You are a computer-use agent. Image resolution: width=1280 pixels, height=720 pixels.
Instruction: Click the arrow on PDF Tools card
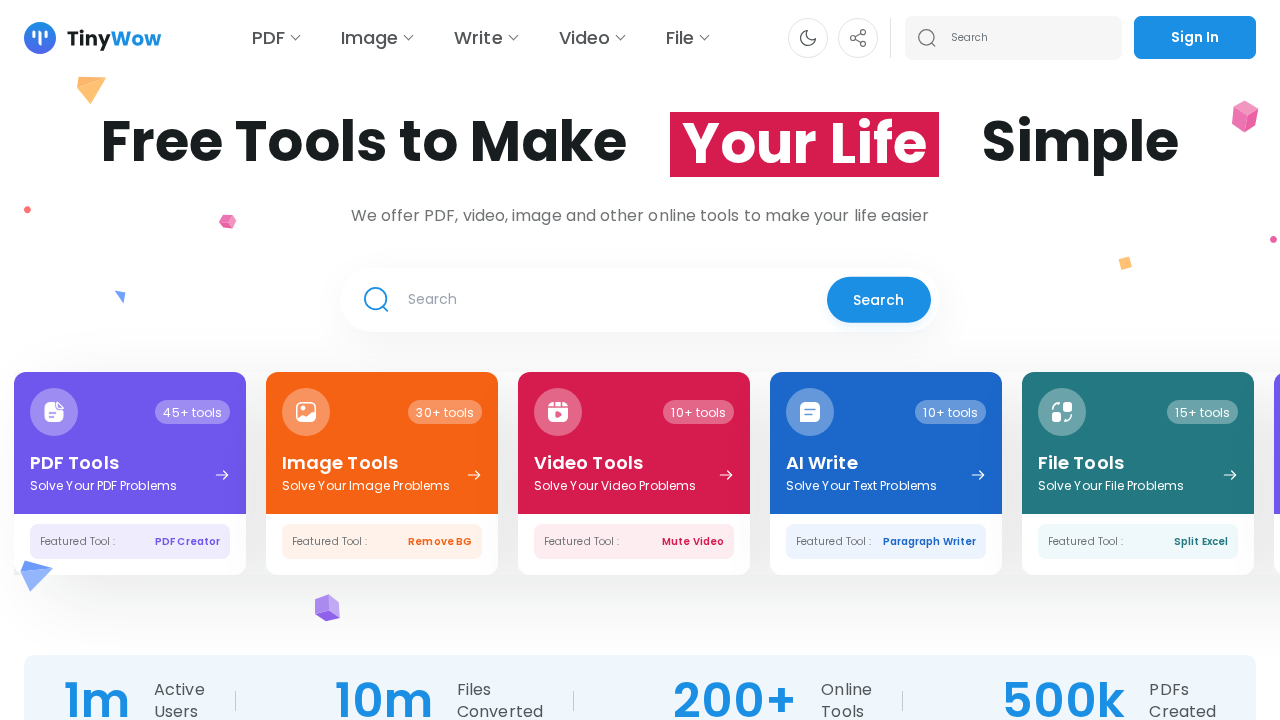(222, 475)
